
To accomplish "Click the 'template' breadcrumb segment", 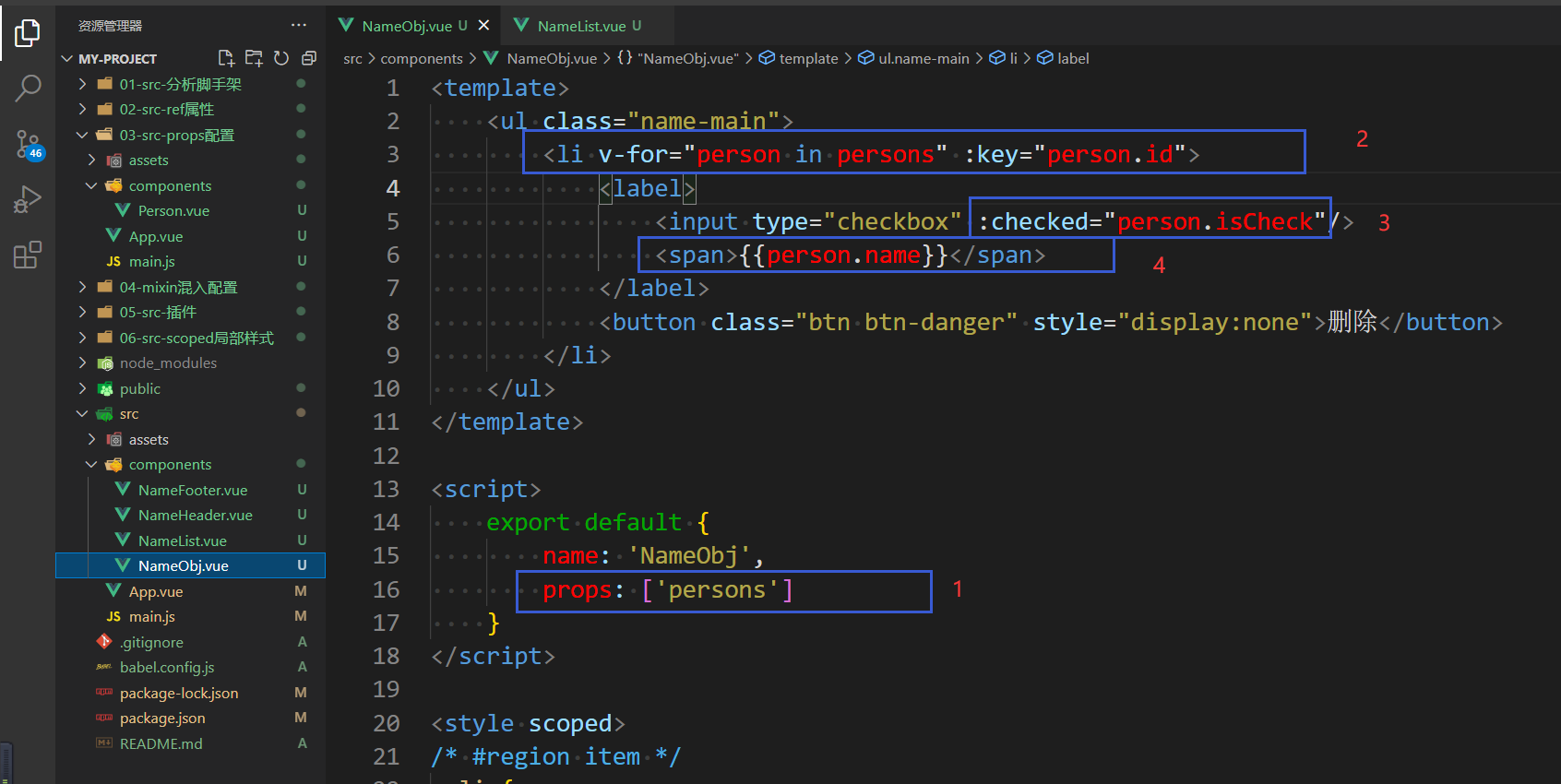I will [808, 58].
